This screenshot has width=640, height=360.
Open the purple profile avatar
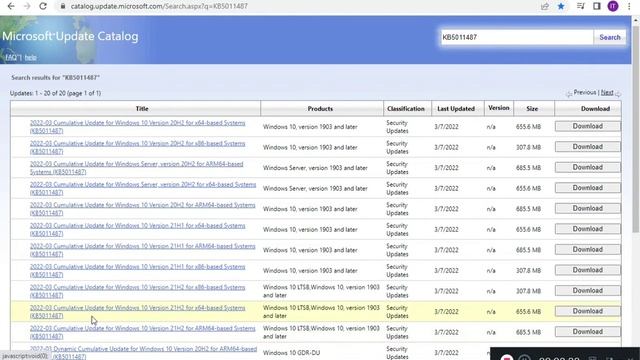[x=613, y=6]
